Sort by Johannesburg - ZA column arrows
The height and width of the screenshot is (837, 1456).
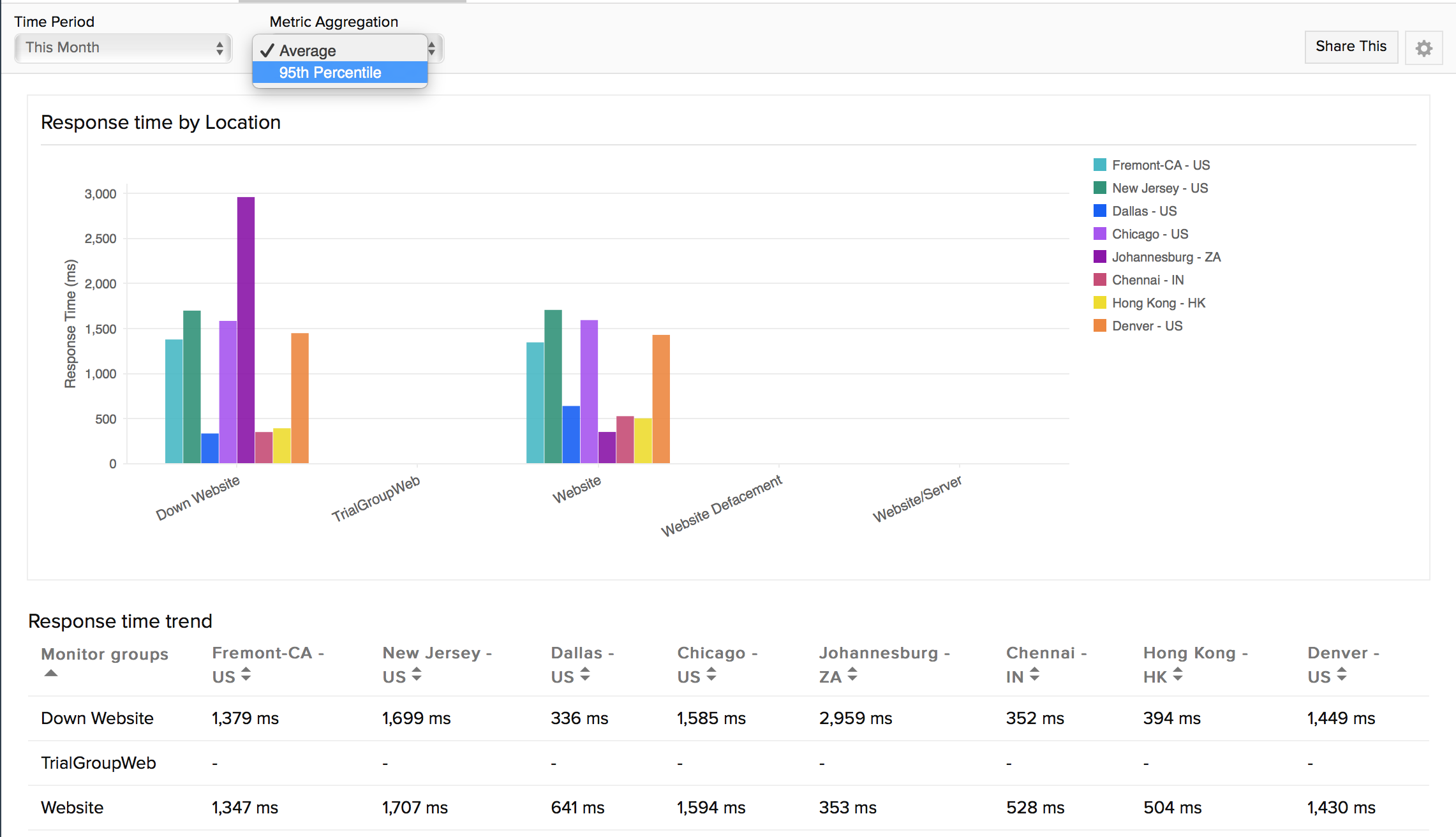[852, 674]
